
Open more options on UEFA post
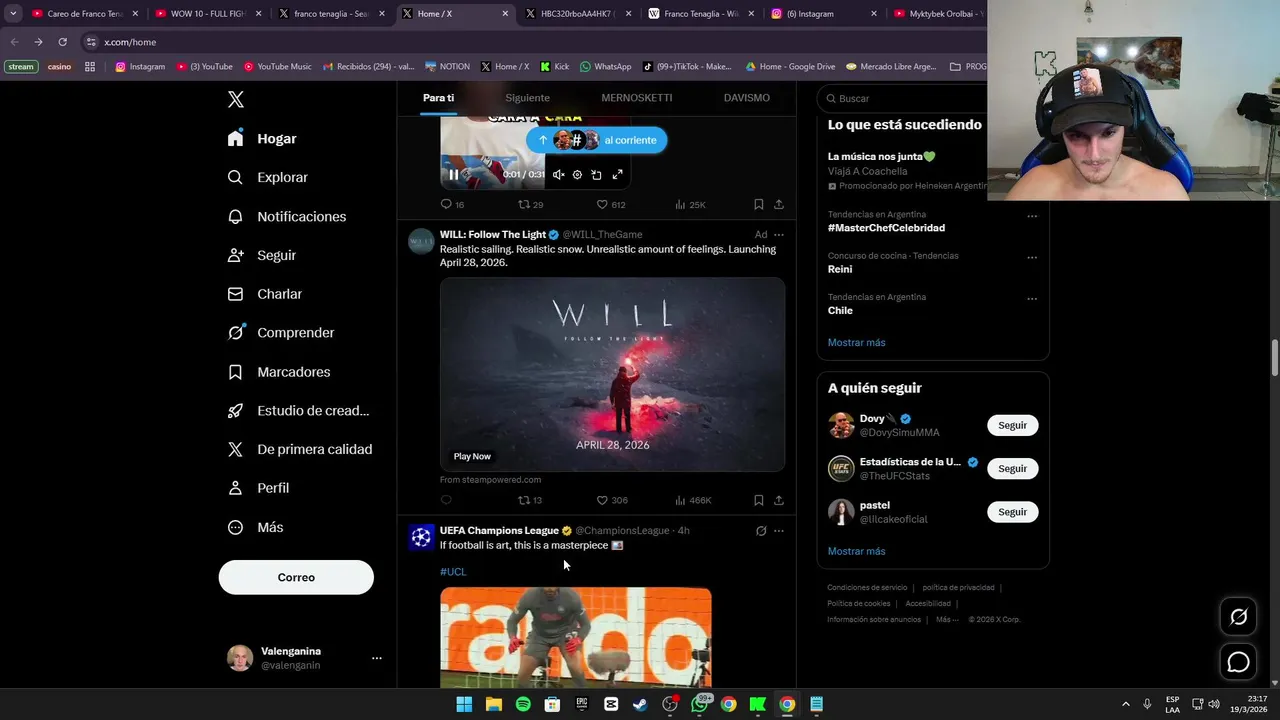click(x=779, y=531)
